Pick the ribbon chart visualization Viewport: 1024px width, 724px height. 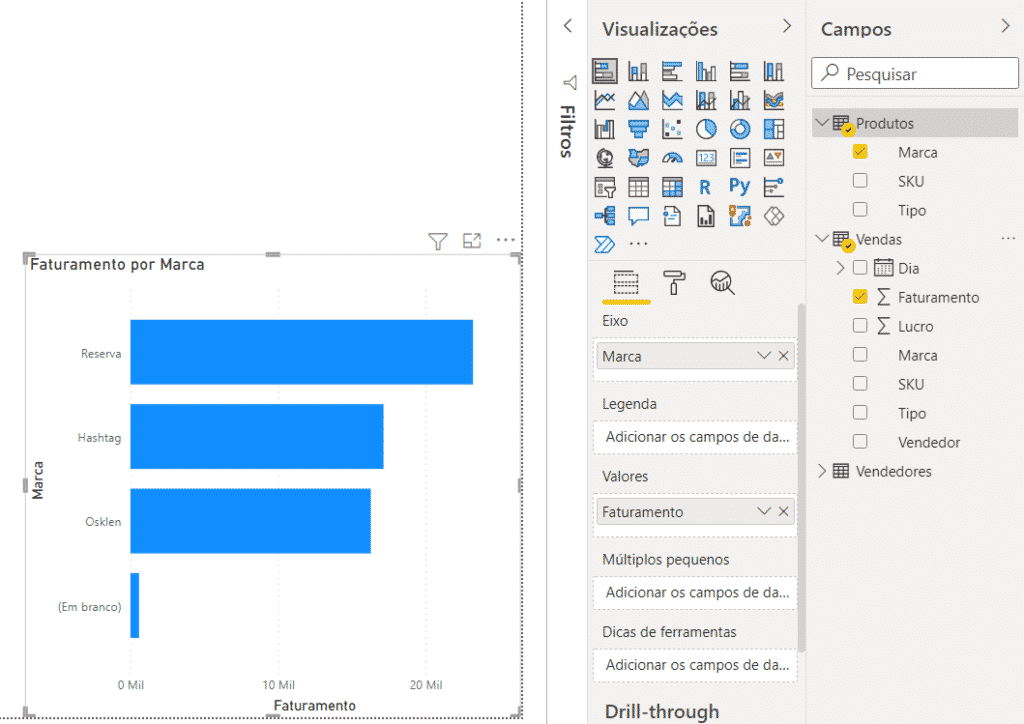click(x=774, y=100)
